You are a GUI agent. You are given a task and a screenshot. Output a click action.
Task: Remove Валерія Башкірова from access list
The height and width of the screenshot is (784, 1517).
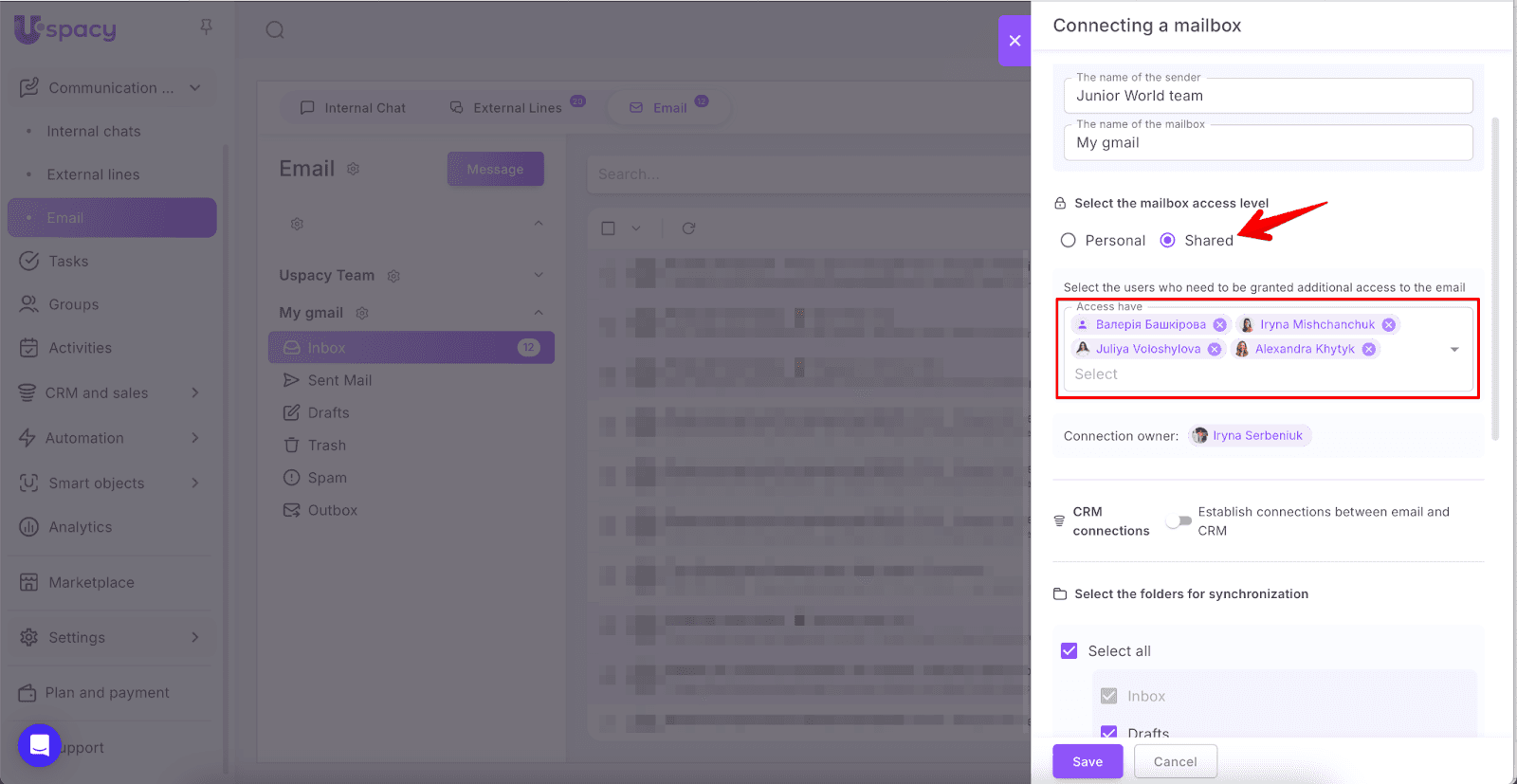pyautogui.click(x=1220, y=324)
